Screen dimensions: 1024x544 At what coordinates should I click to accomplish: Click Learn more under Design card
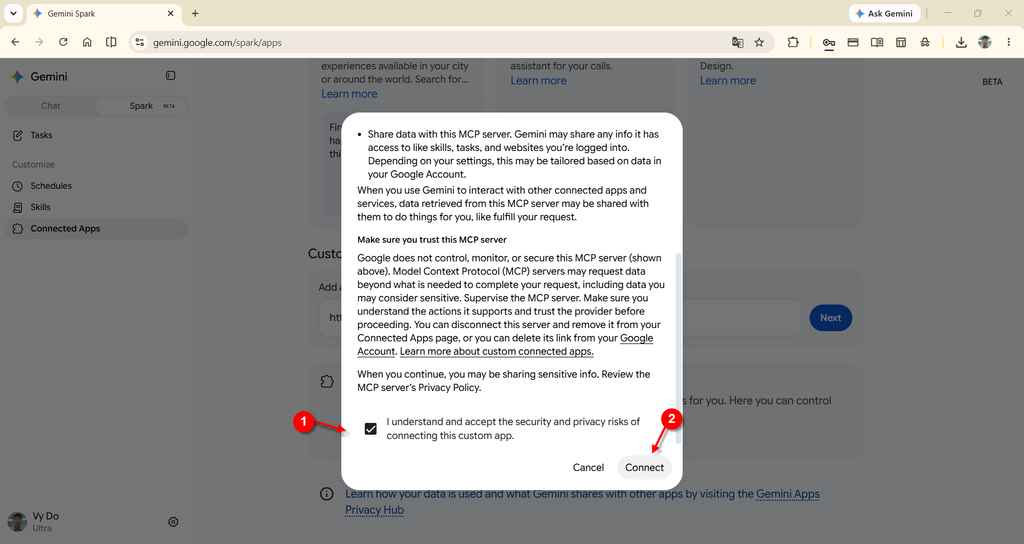pos(728,80)
